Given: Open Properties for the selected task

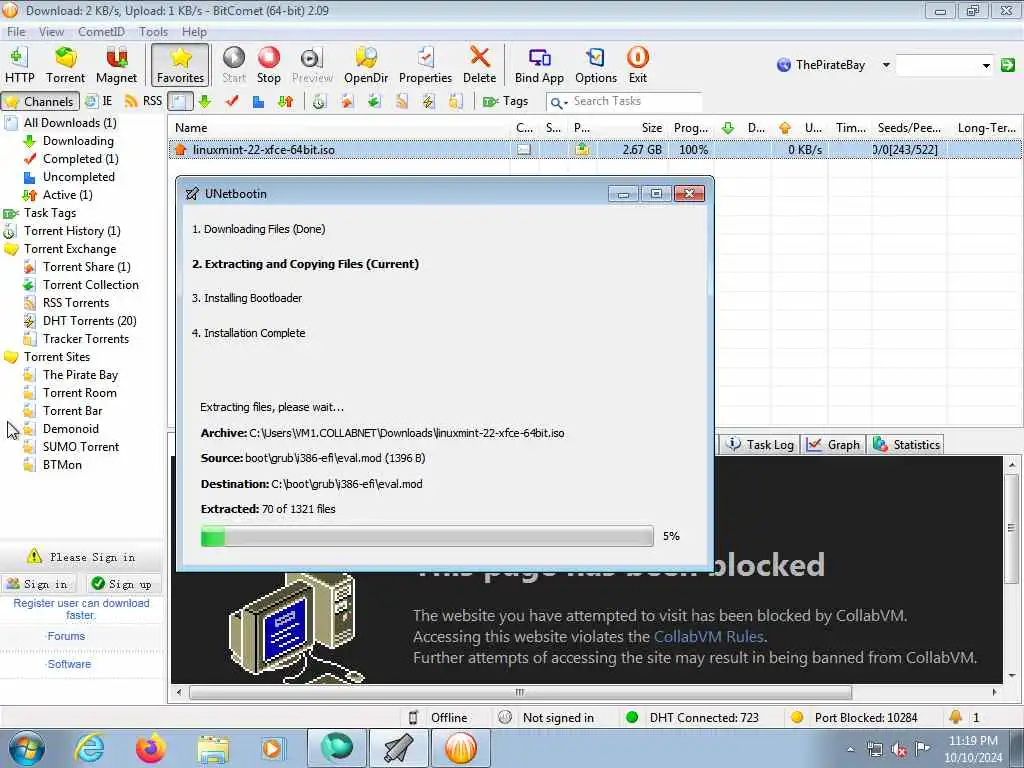Looking at the screenshot, I should [425, 65].
